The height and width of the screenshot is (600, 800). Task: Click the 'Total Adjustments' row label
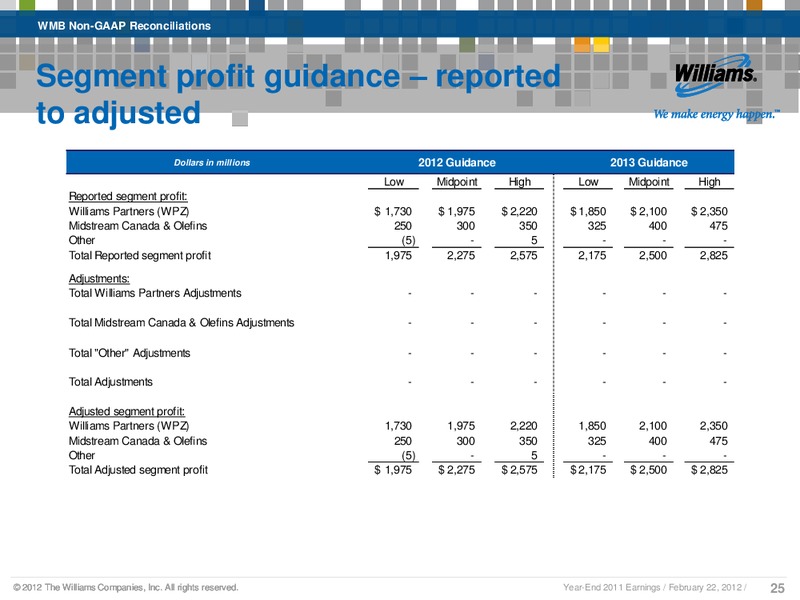(110, 382)
